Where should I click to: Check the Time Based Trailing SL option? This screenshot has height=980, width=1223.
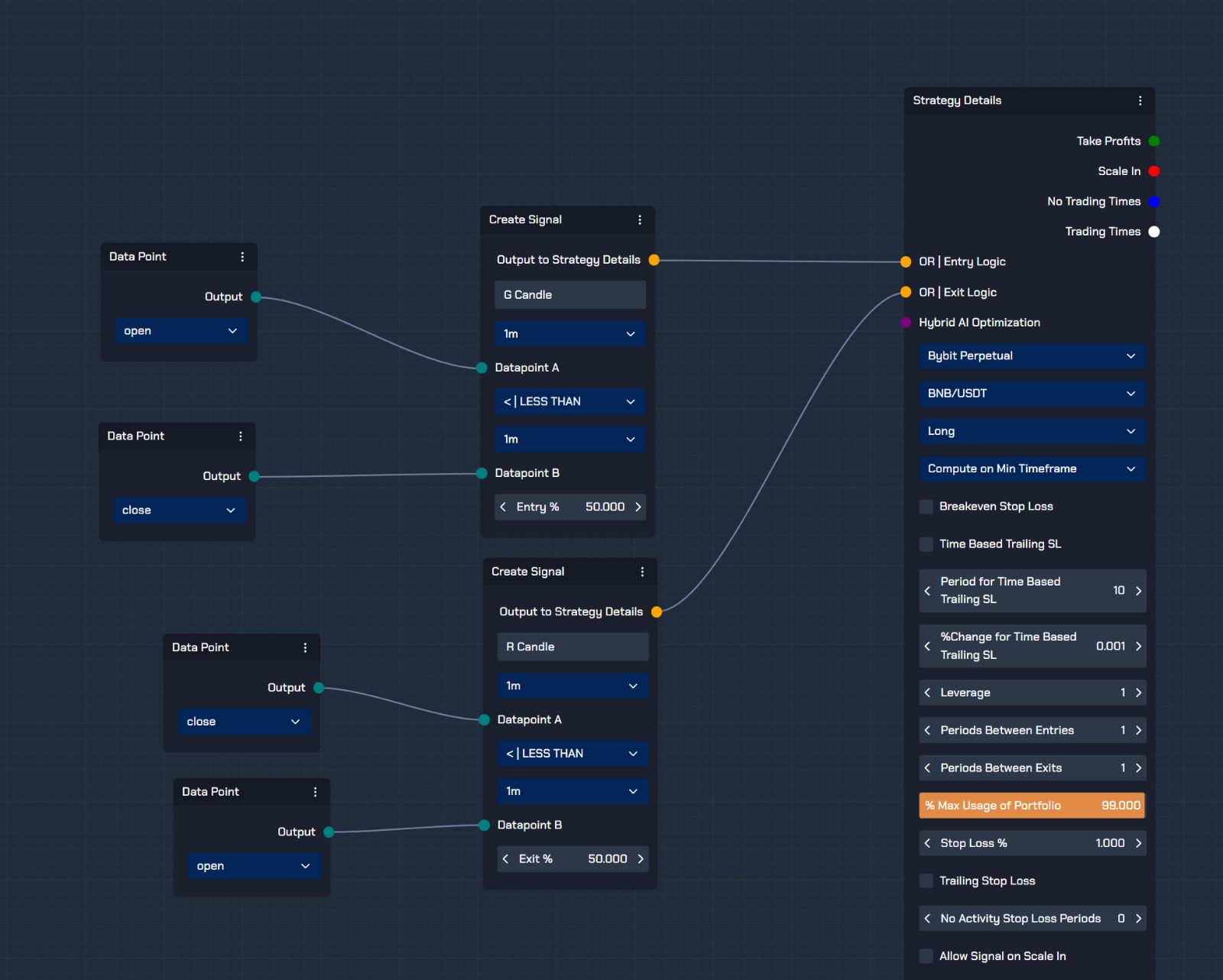(x=926, y=544)
